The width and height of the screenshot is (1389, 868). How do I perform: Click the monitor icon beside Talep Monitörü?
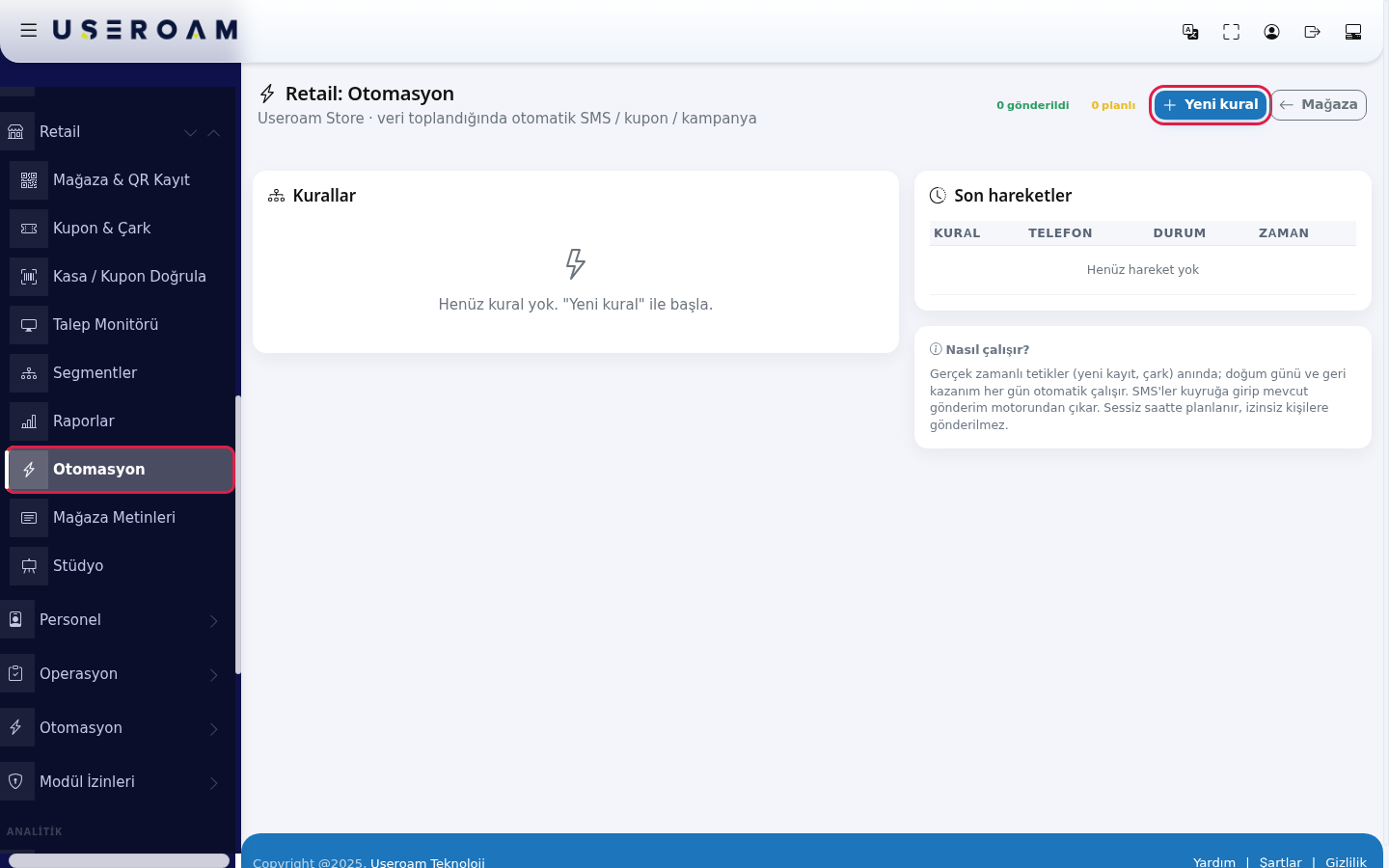[x=29, y=325]
